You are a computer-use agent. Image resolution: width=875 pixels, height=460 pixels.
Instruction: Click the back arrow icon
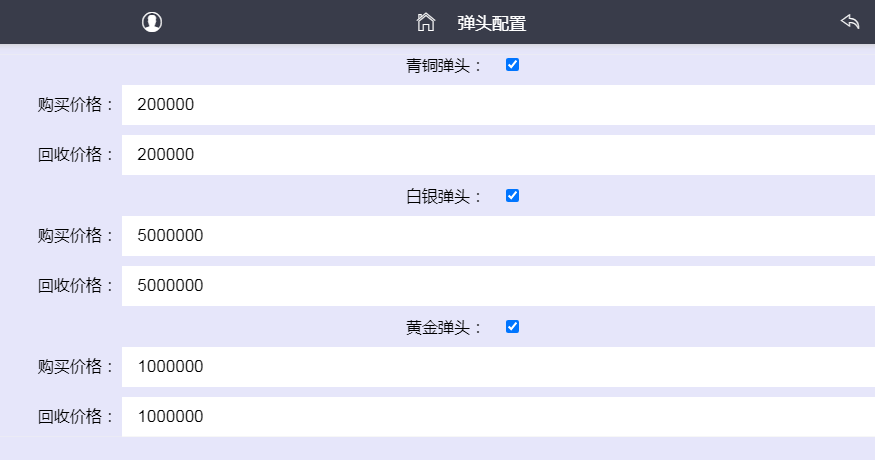tap(850, 22)
